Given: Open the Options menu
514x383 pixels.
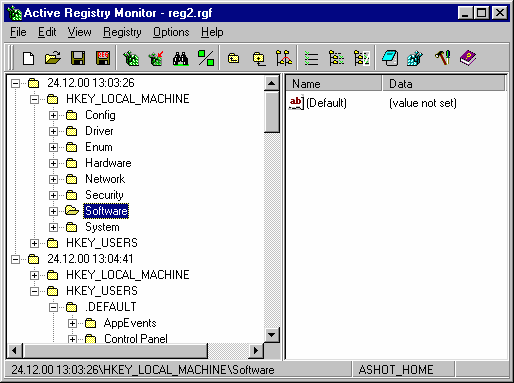Looking at the screenshot, I should [x=171, y=32].
